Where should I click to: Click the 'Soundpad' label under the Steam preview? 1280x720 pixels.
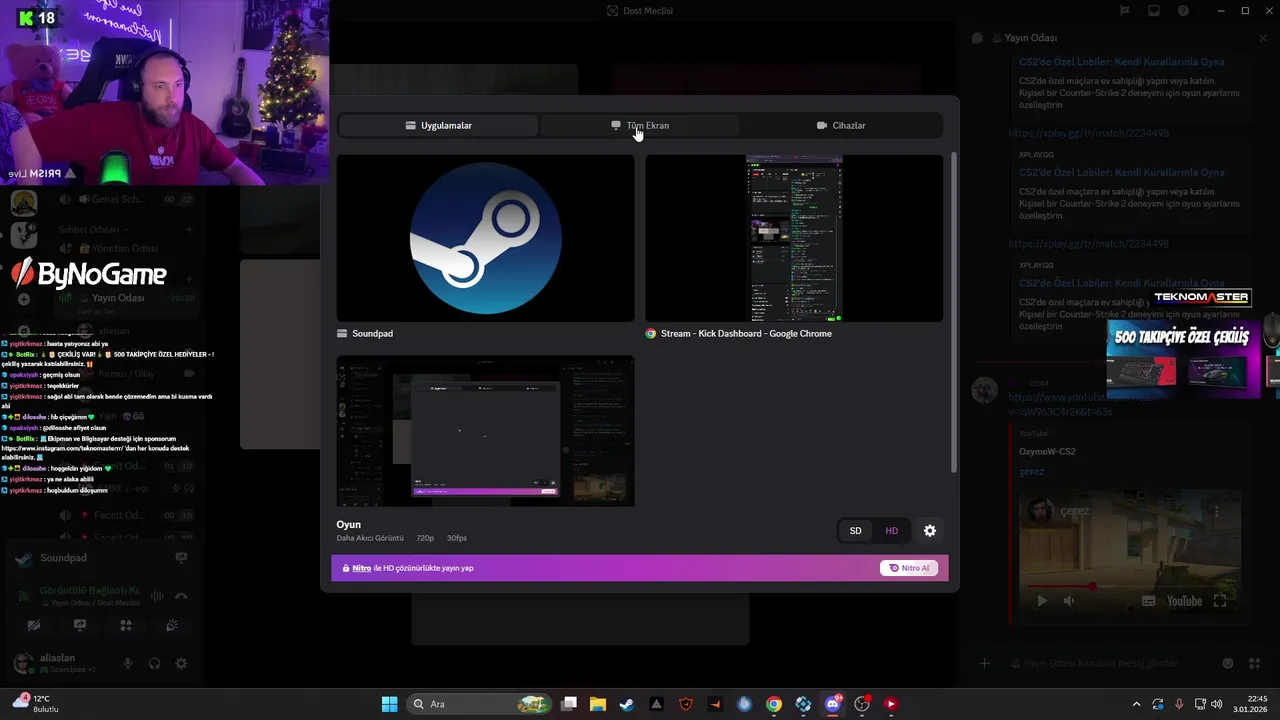click(x=372, y=334)
